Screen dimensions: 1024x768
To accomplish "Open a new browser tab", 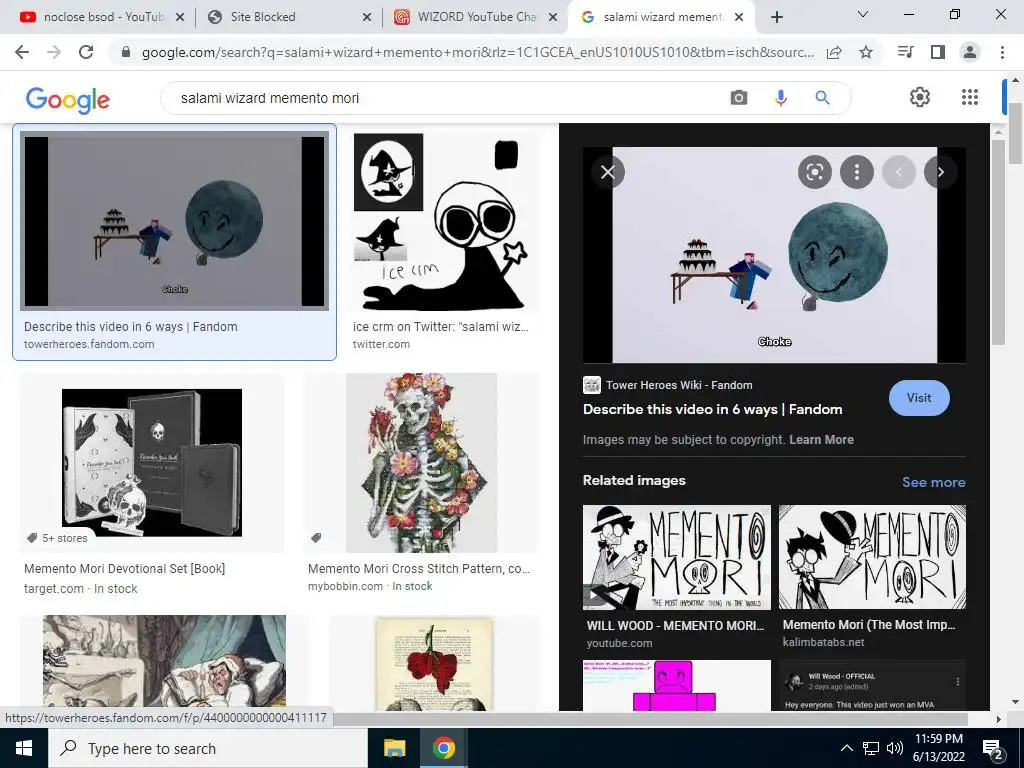I will [x=776, y=17].
